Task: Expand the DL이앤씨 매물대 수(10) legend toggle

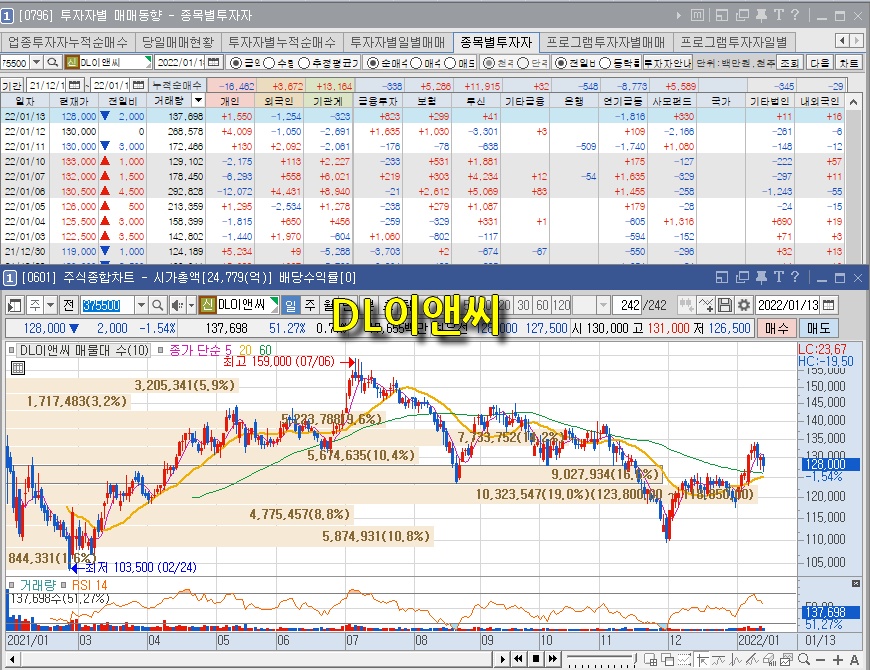Action: (12, 351)
